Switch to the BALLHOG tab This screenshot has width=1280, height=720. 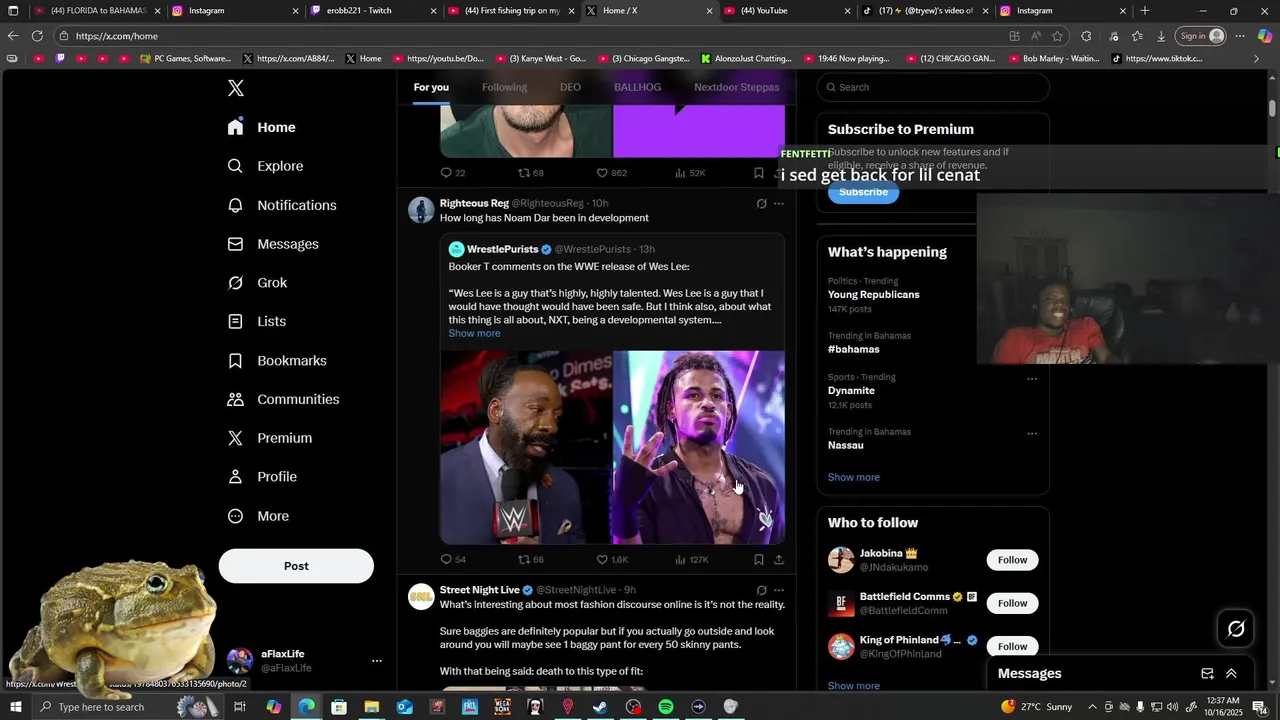click(637, 87)
